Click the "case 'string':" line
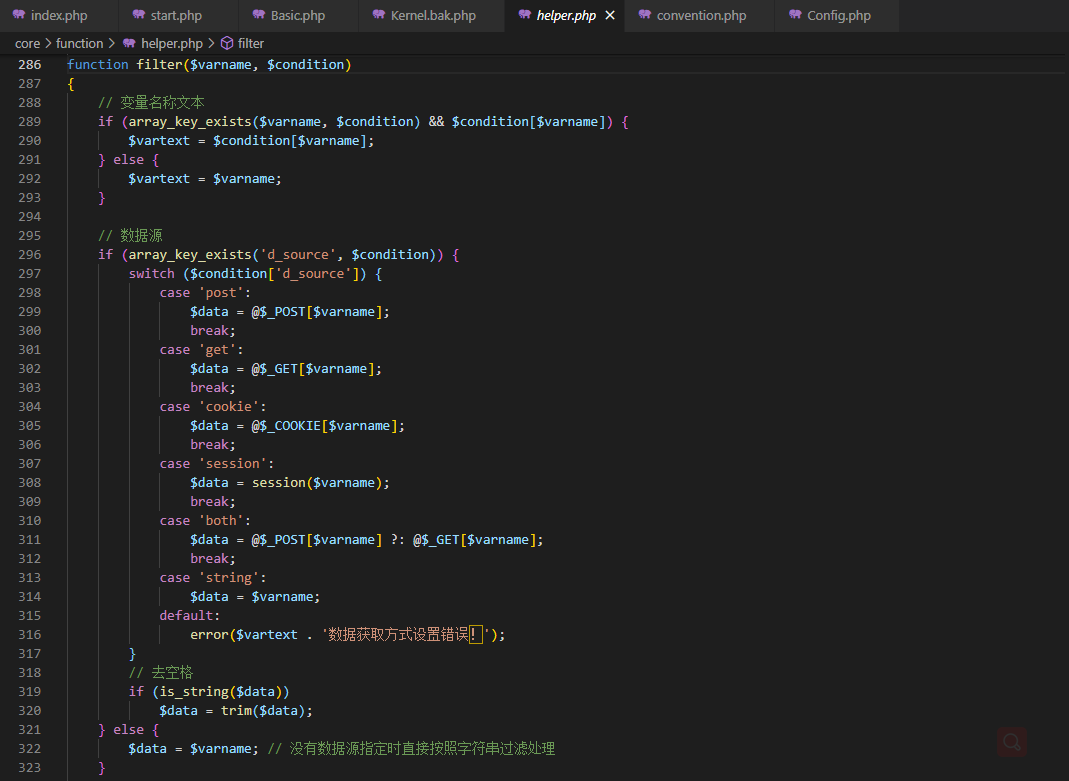1069x781 pixels. (213, 578)
